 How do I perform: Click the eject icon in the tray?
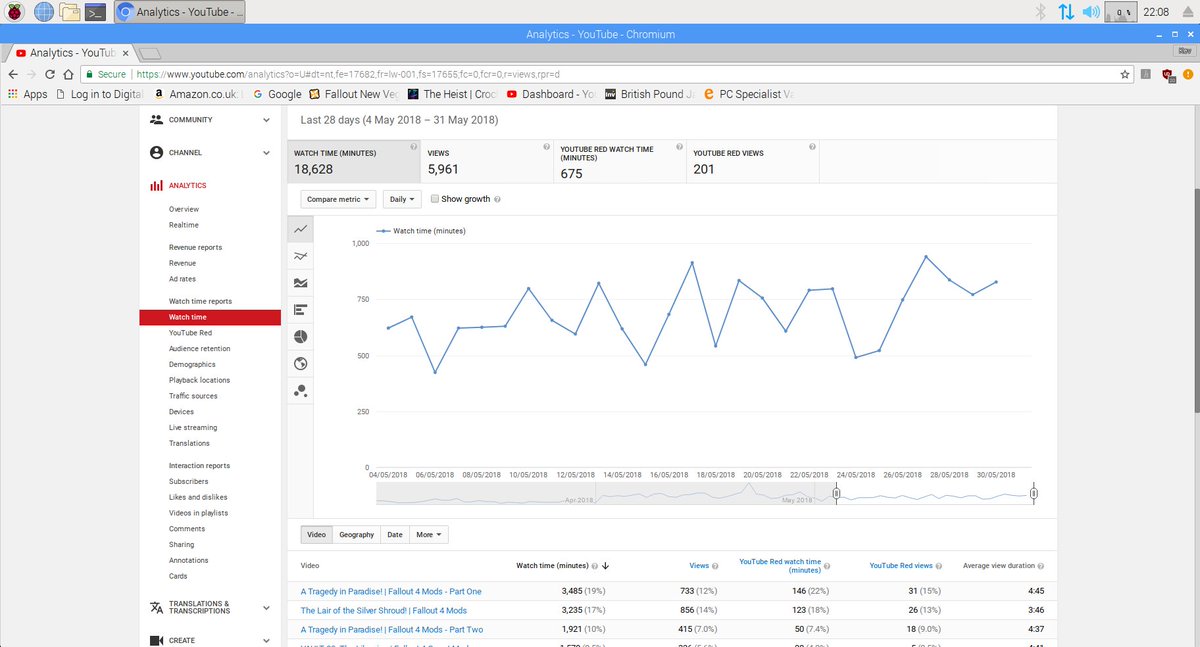coord(1186,12)
